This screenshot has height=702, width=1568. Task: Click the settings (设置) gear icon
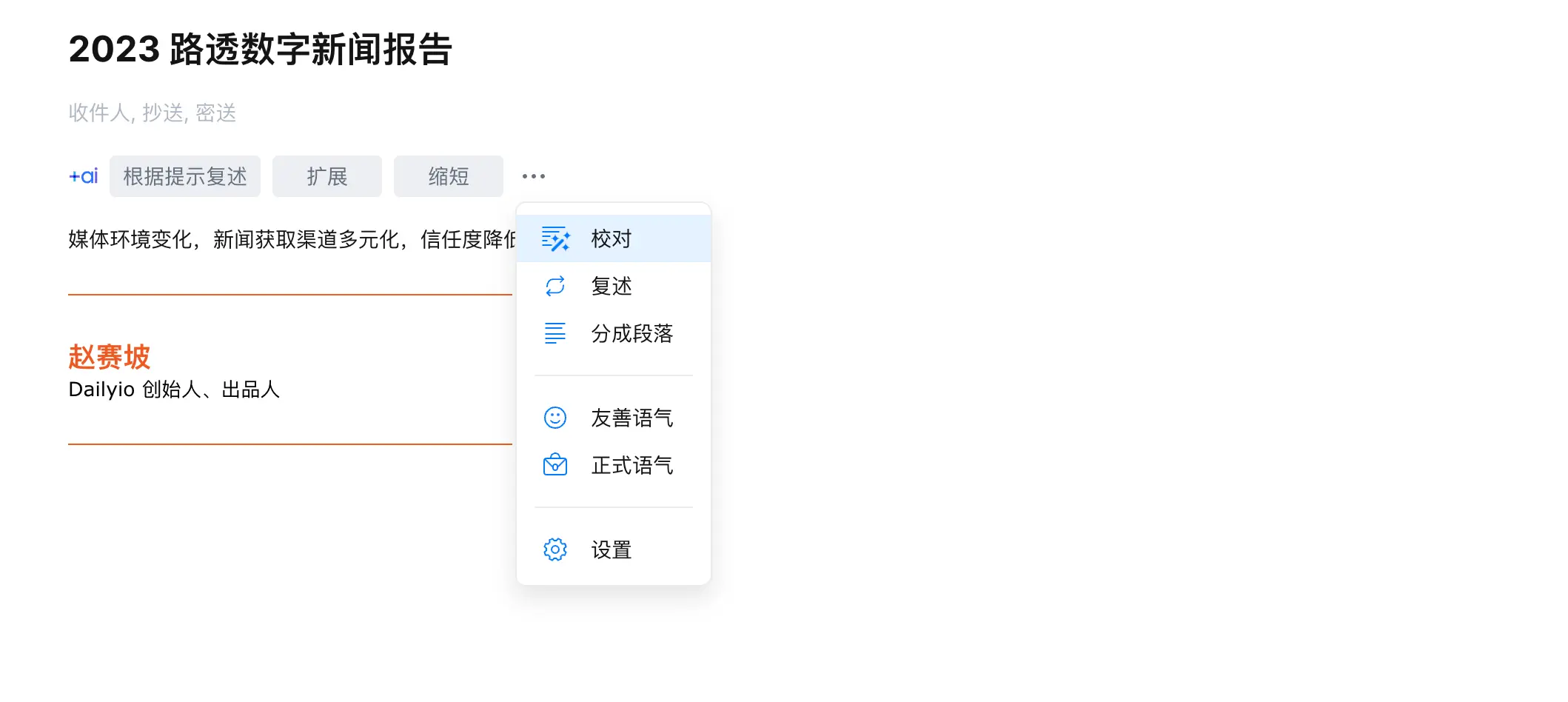pyautogui.click(x=555, y=549)
